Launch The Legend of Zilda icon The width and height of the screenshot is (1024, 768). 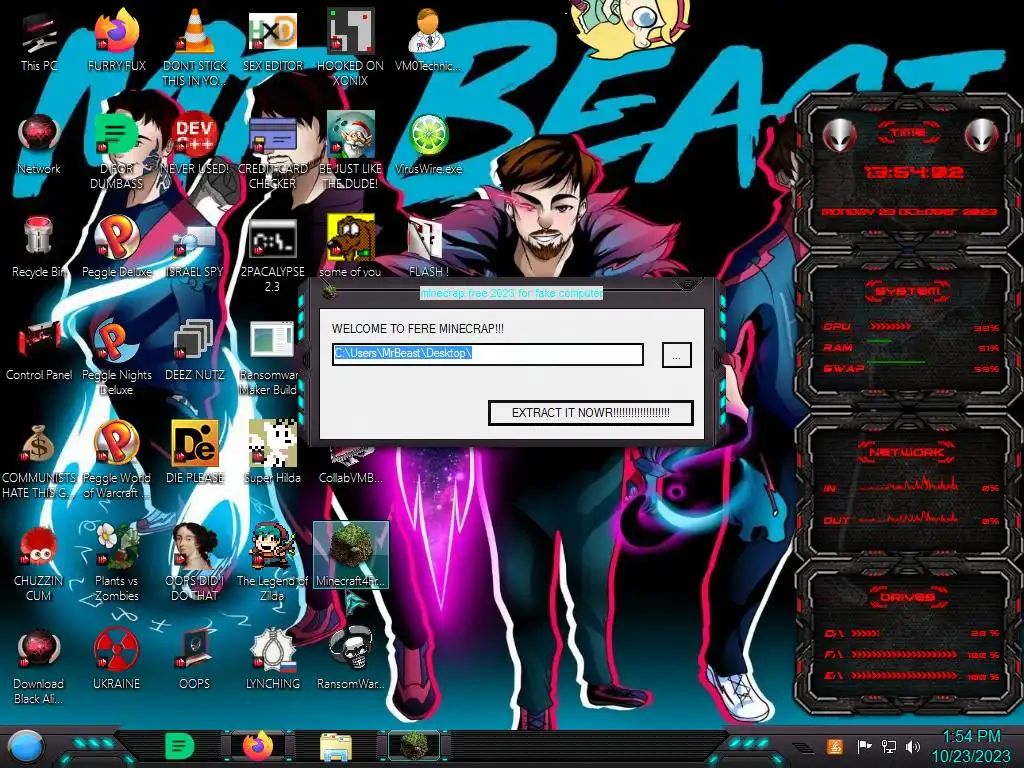point(273,564)
